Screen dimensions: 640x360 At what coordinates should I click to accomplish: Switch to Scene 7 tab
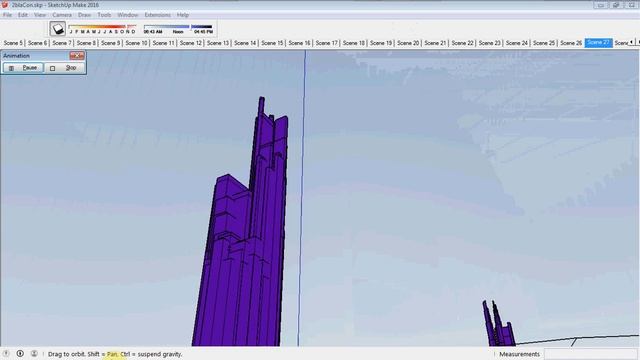[x=62, y=43]
